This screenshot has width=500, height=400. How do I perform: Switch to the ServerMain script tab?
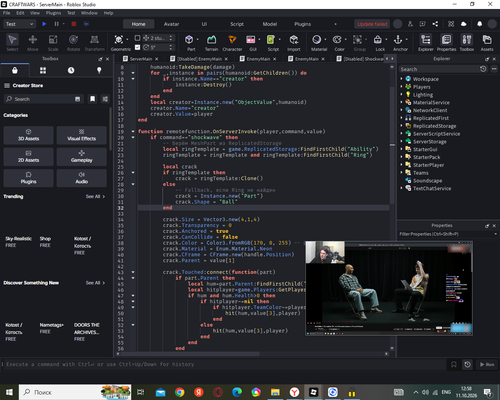click(x=140, y=59)
